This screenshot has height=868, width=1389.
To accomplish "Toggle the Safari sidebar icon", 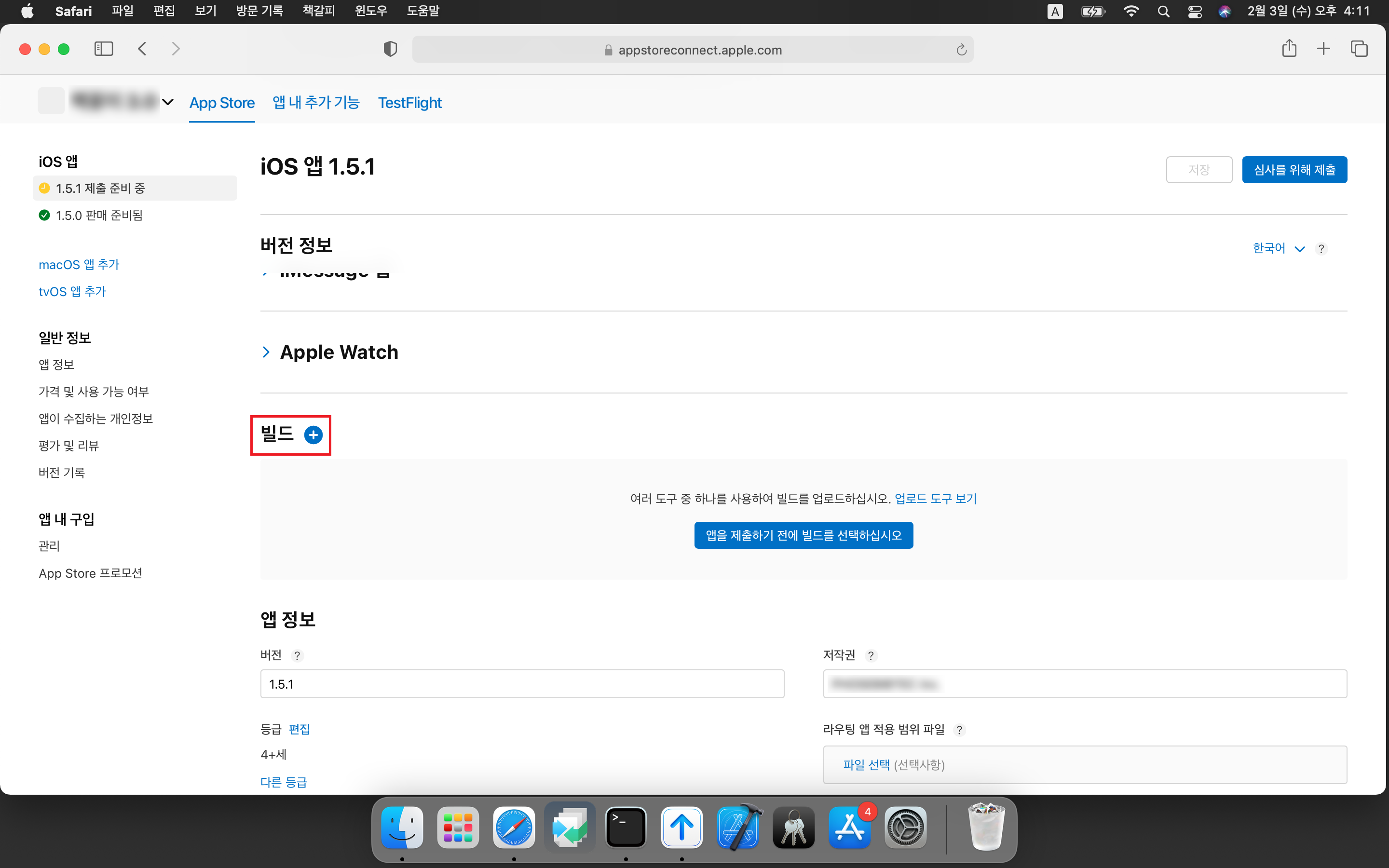I will coord(104,49).
